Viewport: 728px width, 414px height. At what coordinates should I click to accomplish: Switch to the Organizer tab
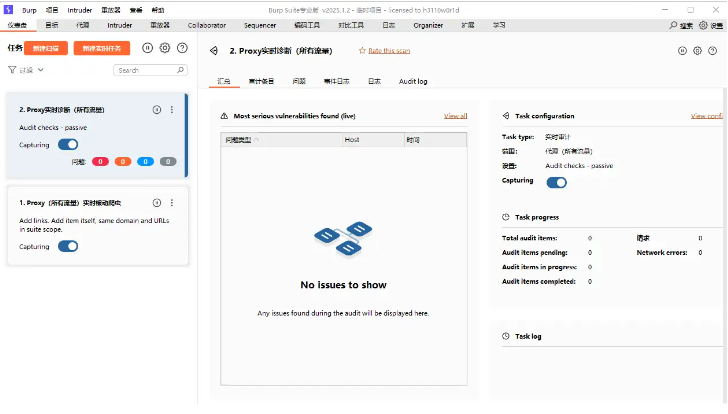click(428, 26)
